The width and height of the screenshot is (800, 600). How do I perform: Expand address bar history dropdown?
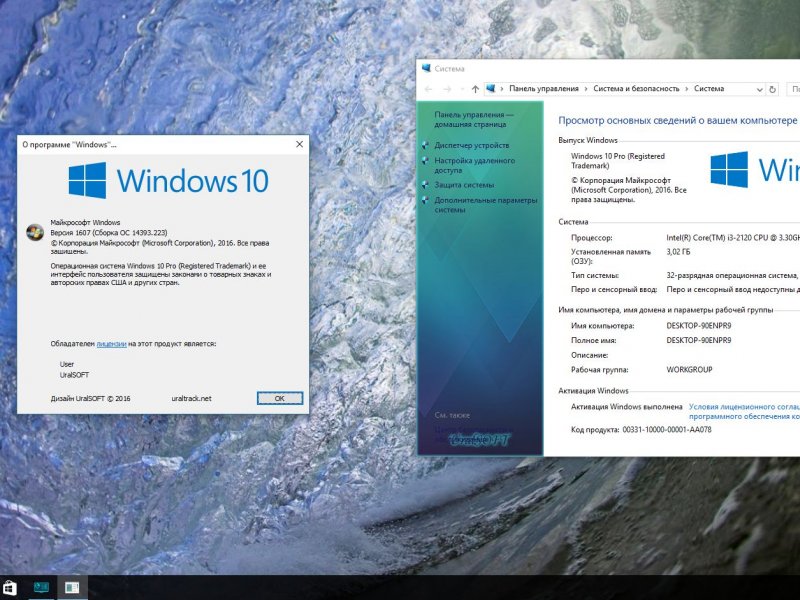(759, 89)
